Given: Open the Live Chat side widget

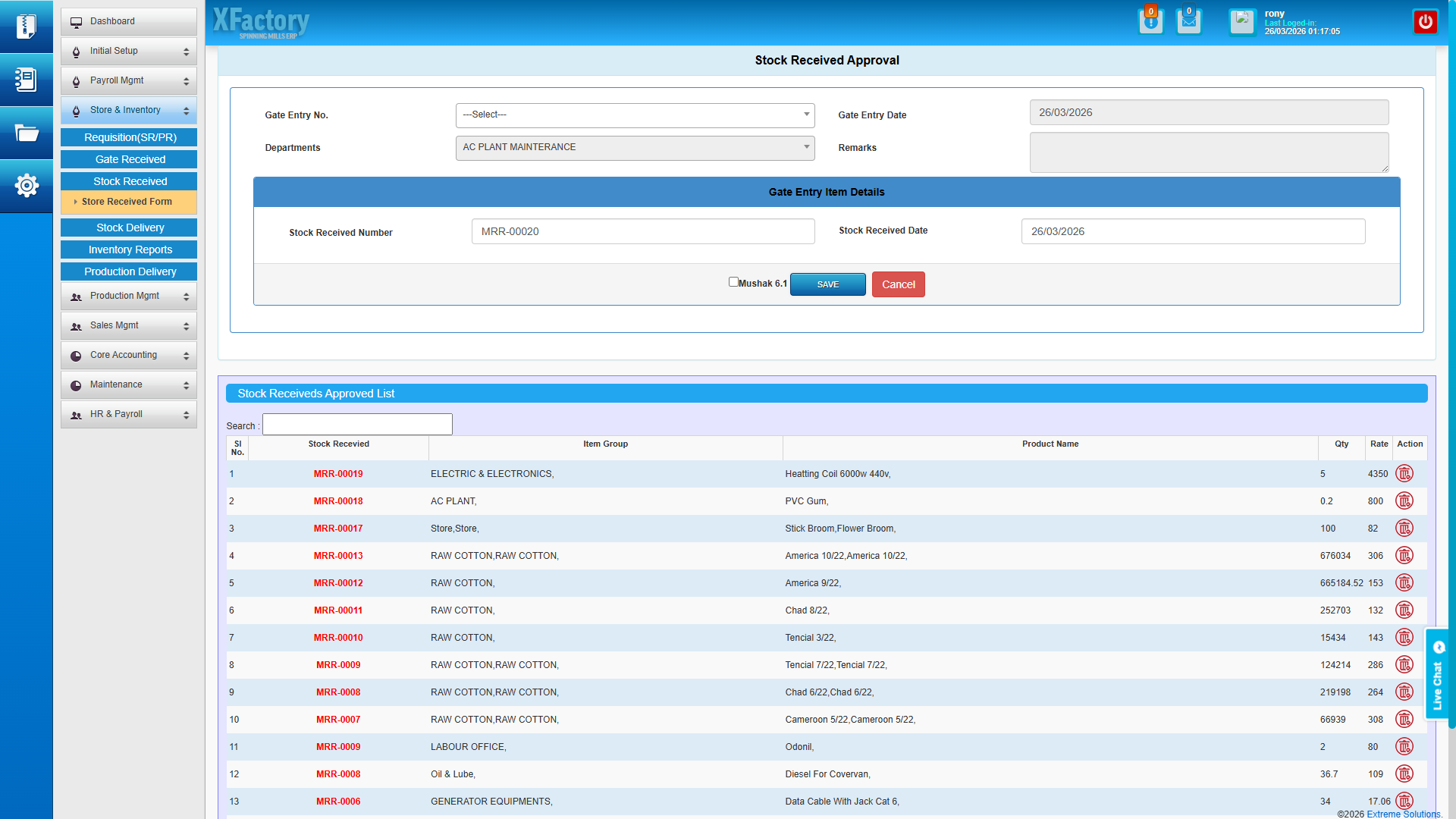Looking at the screenshot, I should 1437,675.
